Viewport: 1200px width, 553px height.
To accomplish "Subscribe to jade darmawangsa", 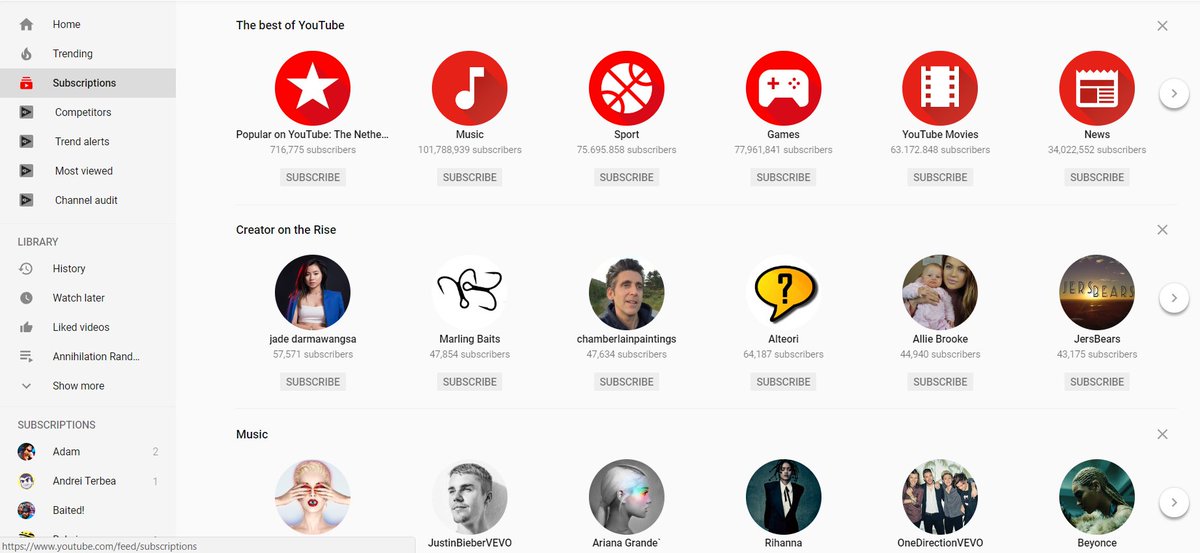I will (x=313, y=382).
